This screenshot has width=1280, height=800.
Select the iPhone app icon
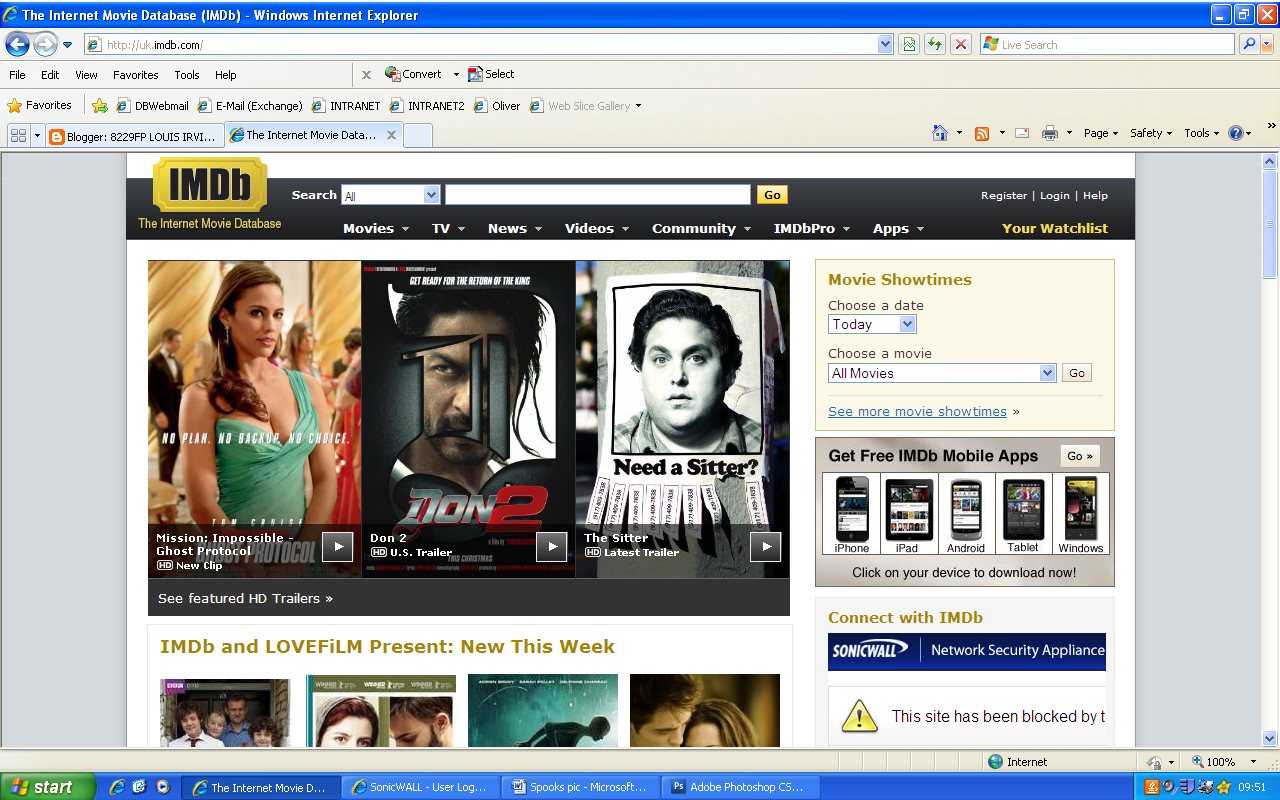pyautogui.click(x=852, y=514)
